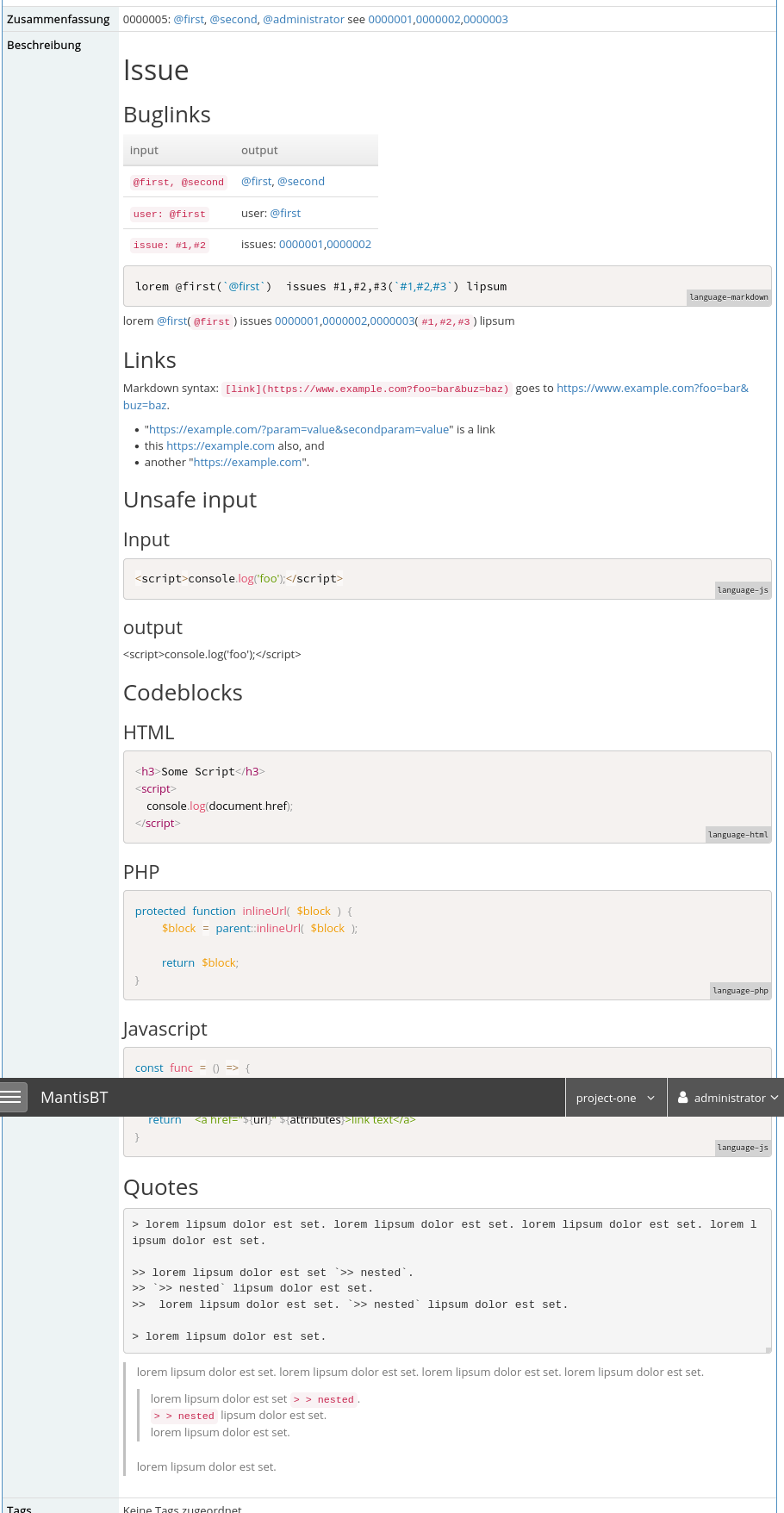Open @first link in the 'user:' table row
This screenshot has width=784, height=1513.
pyautogui.click(x=285, y=213)
